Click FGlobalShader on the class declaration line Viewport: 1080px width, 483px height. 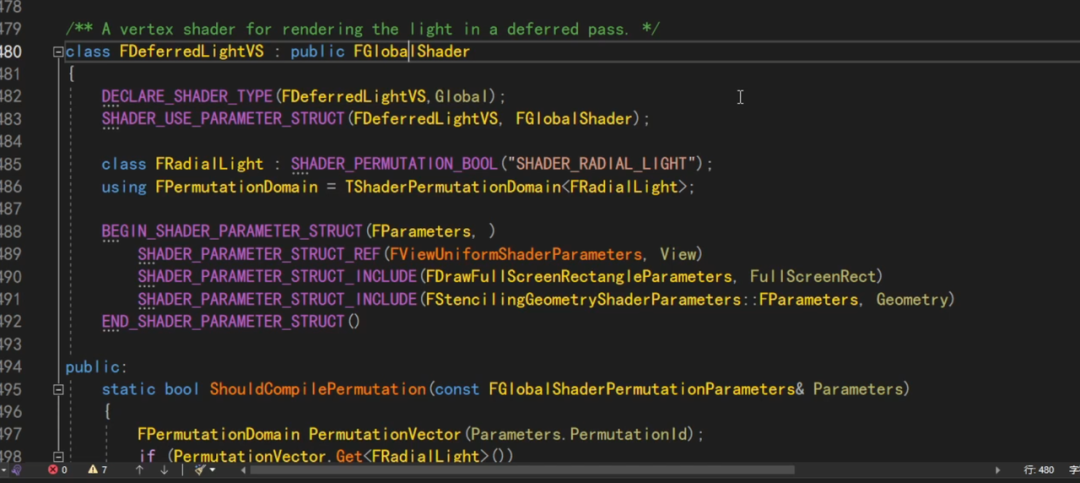pos(412,52)
